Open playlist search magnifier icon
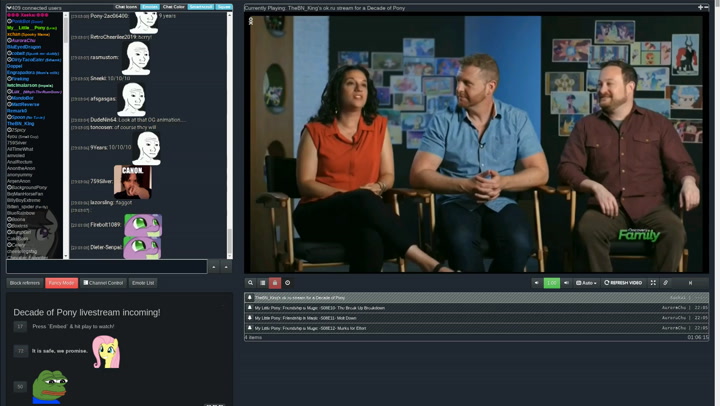 pos(251,283)
